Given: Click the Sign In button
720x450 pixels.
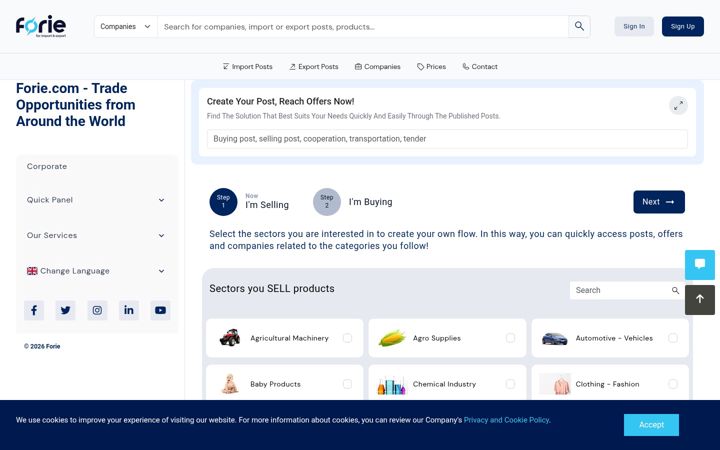Looking at the screenshot, I should [x=634, y=27].
